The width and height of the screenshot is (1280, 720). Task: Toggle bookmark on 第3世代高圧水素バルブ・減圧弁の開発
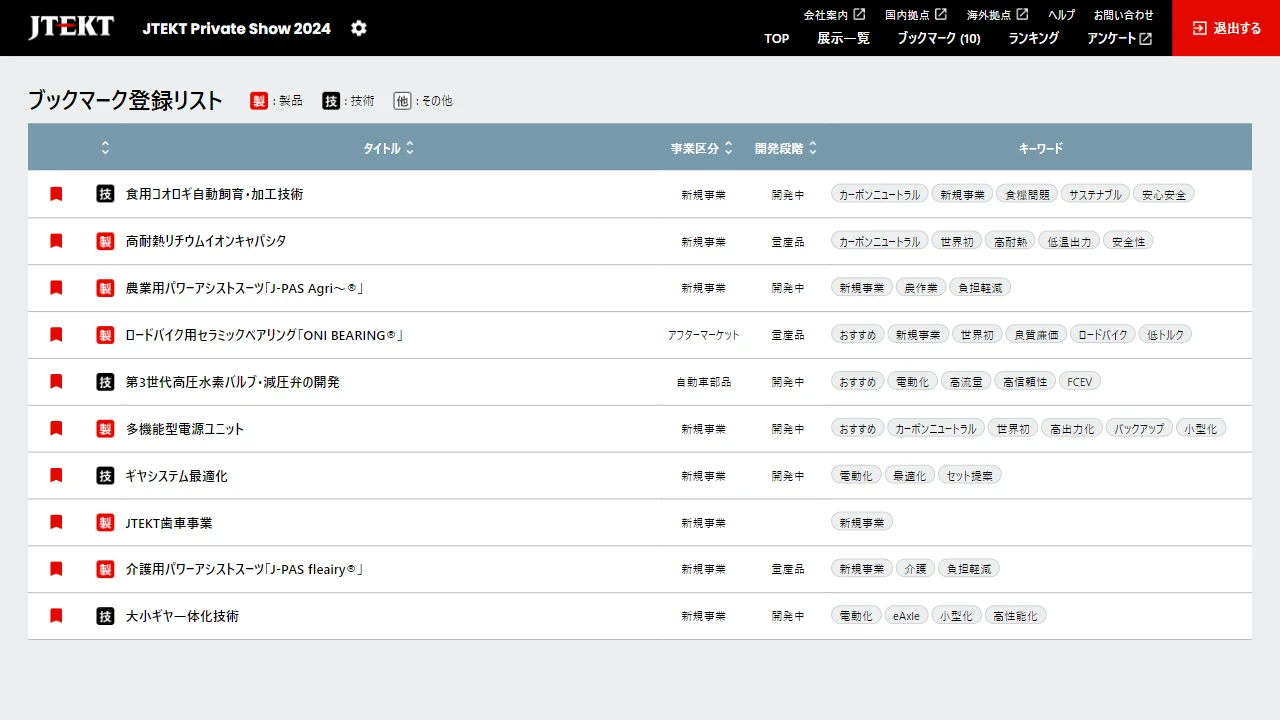pyautogui.click(x=56, y=382)
